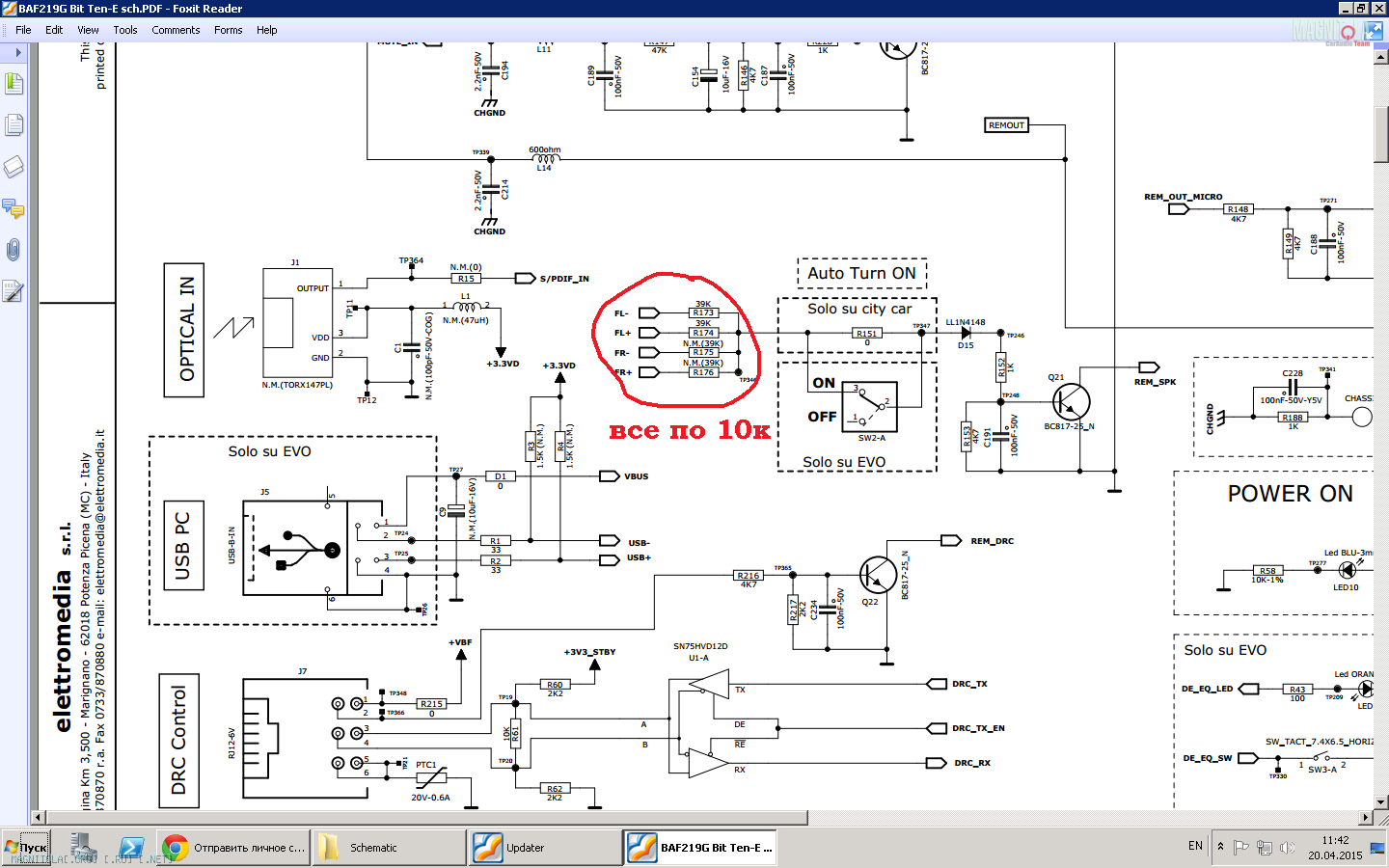The width and height of the screenshot is (1389, 868).
Task: Switch to the Chrome window in the taskbar
Action: (234, 848)
